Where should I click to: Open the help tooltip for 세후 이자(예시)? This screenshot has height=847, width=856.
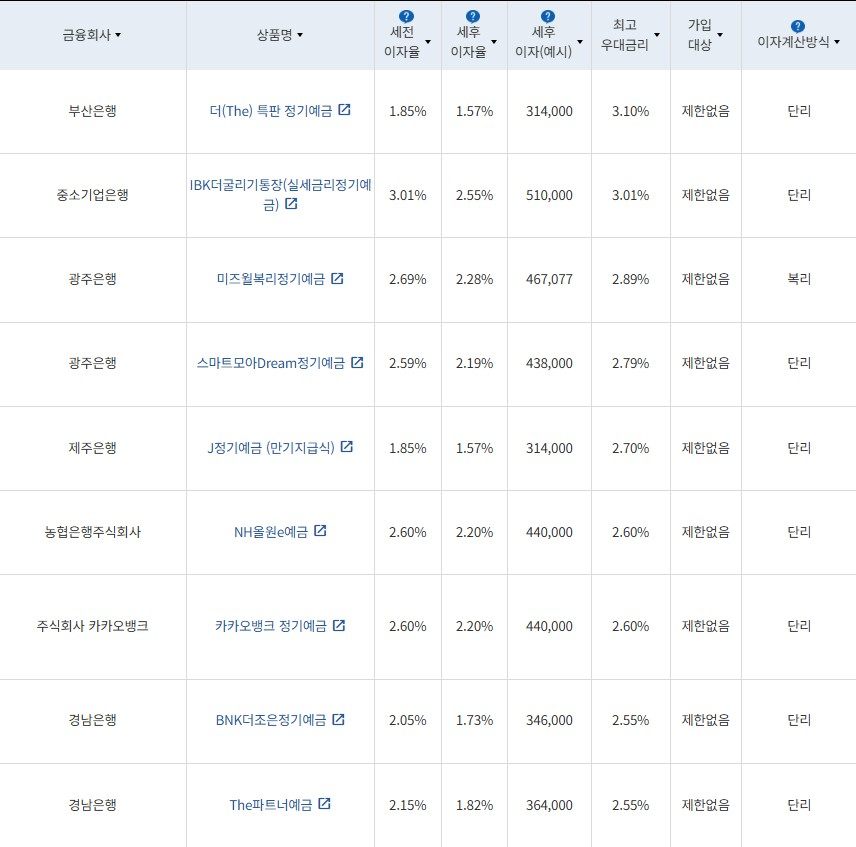click(x=547, y=14)
